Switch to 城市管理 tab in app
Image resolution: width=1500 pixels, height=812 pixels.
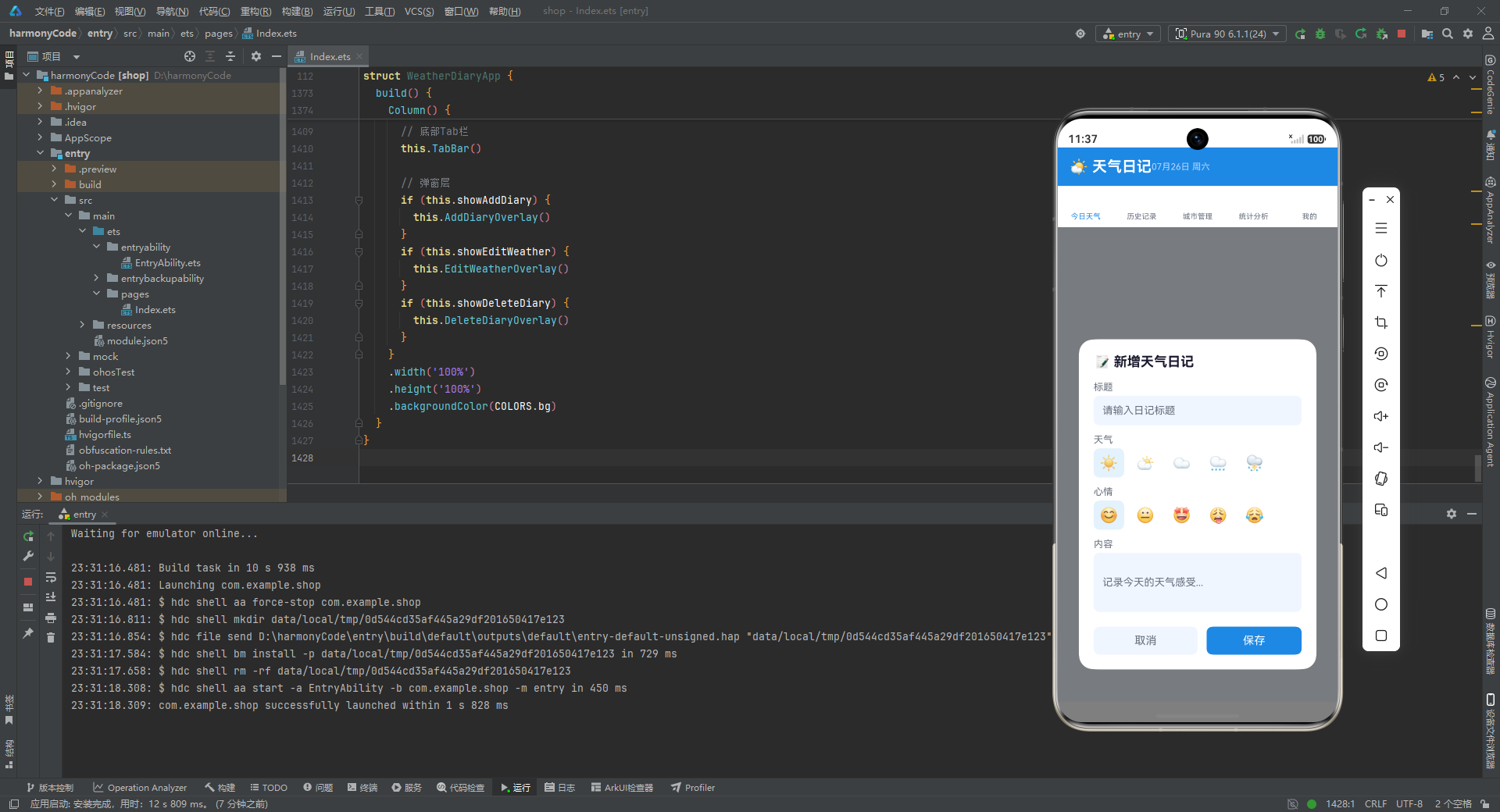tap(1197, 216)
